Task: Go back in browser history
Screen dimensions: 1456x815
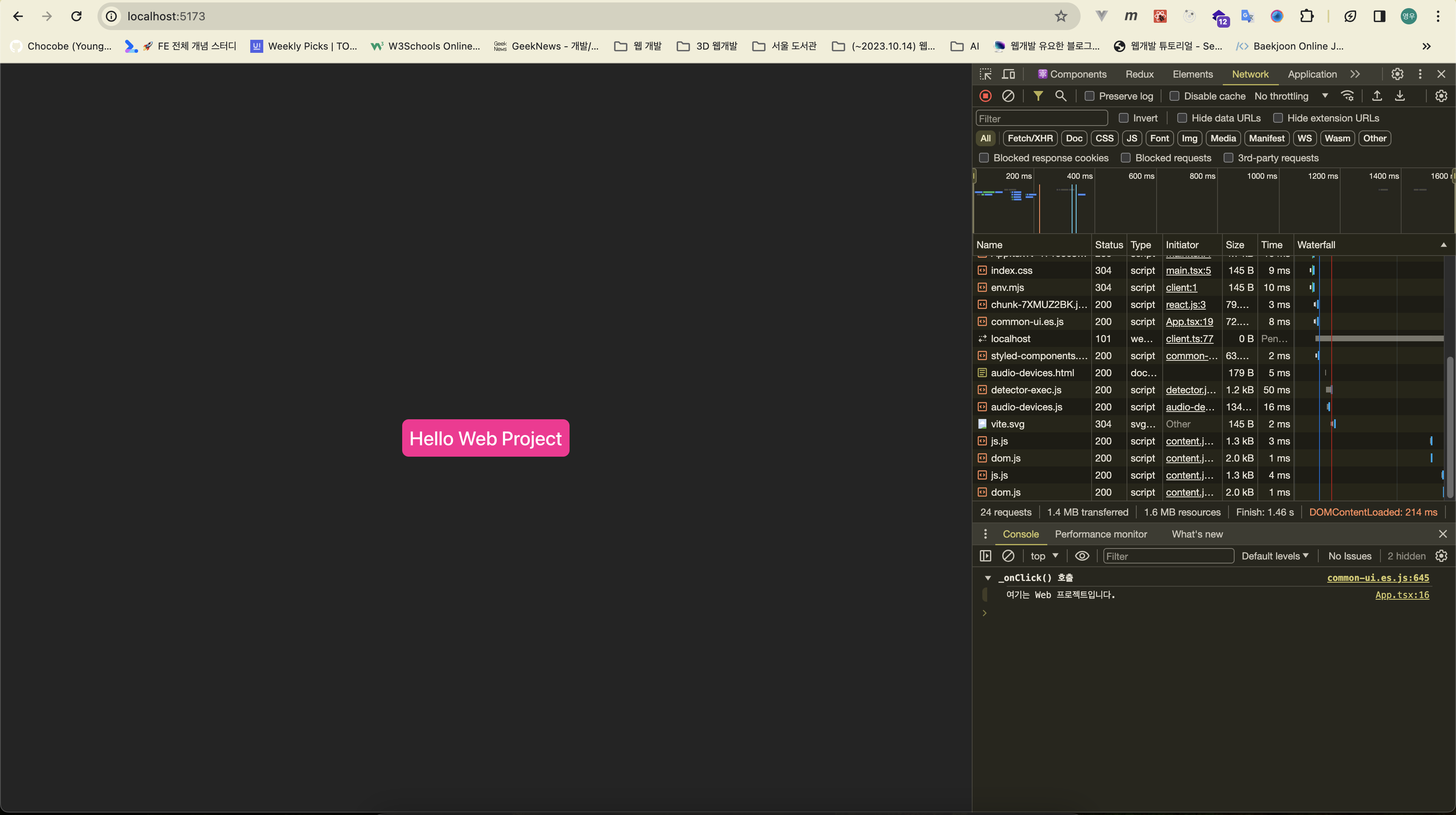Action: pos(17,16)
